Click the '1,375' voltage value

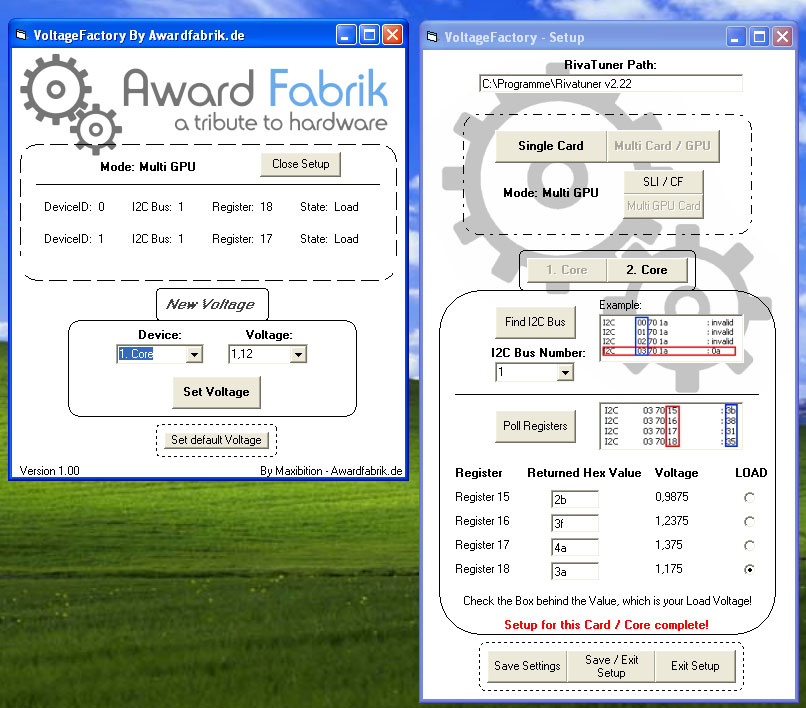pyautogui.click(x=668, y=545)
